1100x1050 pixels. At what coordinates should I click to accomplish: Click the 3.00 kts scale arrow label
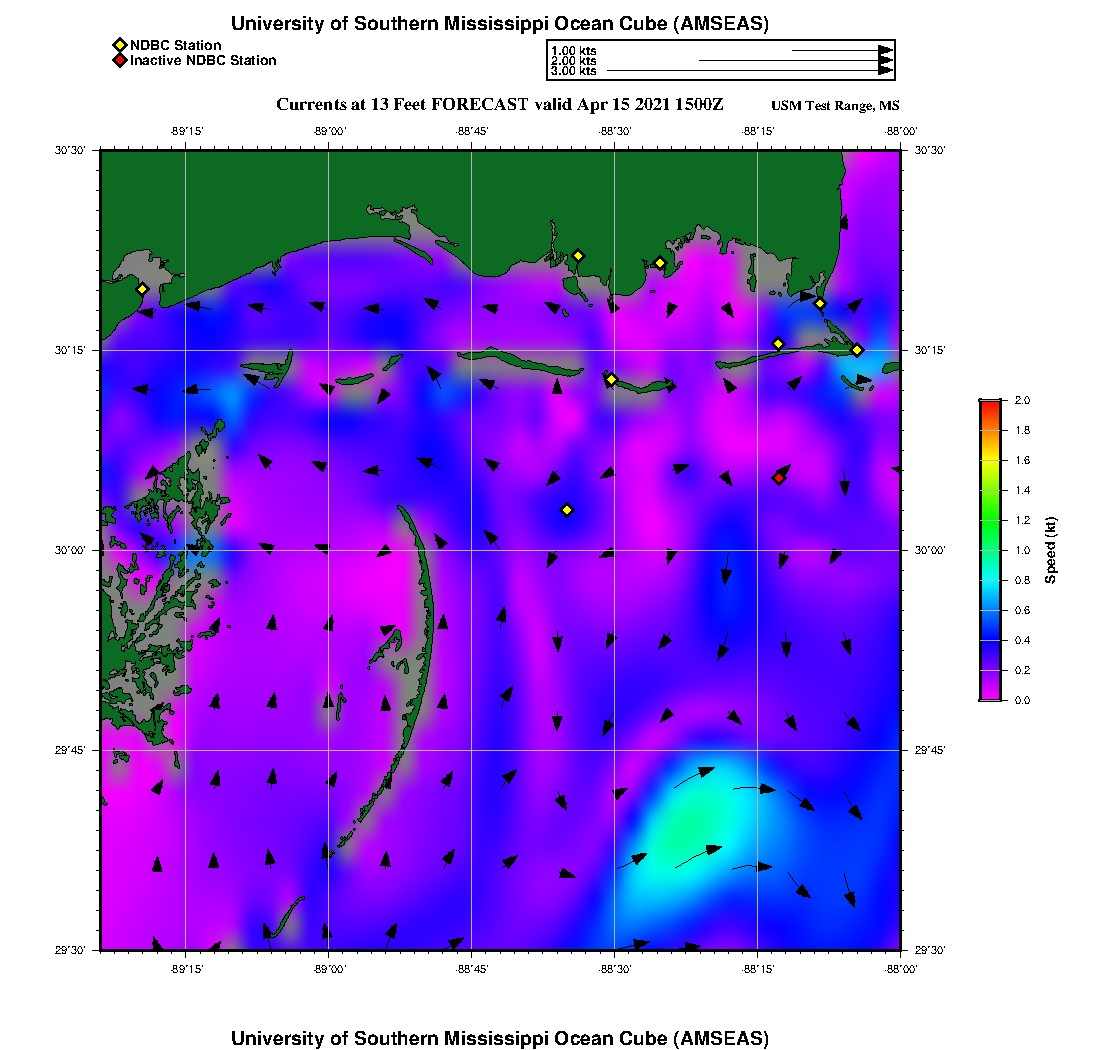click(x=574, y=71)
